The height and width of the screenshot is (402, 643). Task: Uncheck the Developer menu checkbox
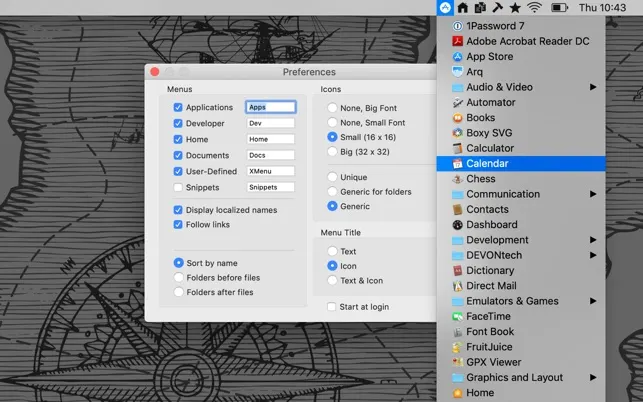(x=178, y=123)
